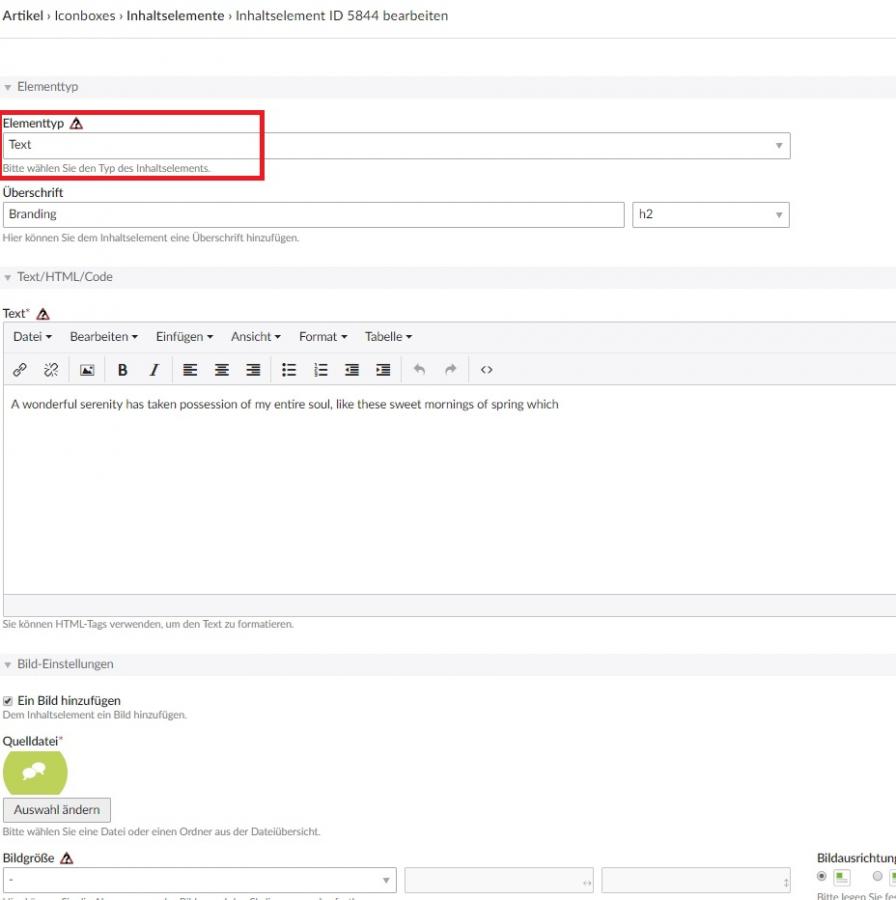
Task: Toggle bold formatting
Action: pos(123,370)
